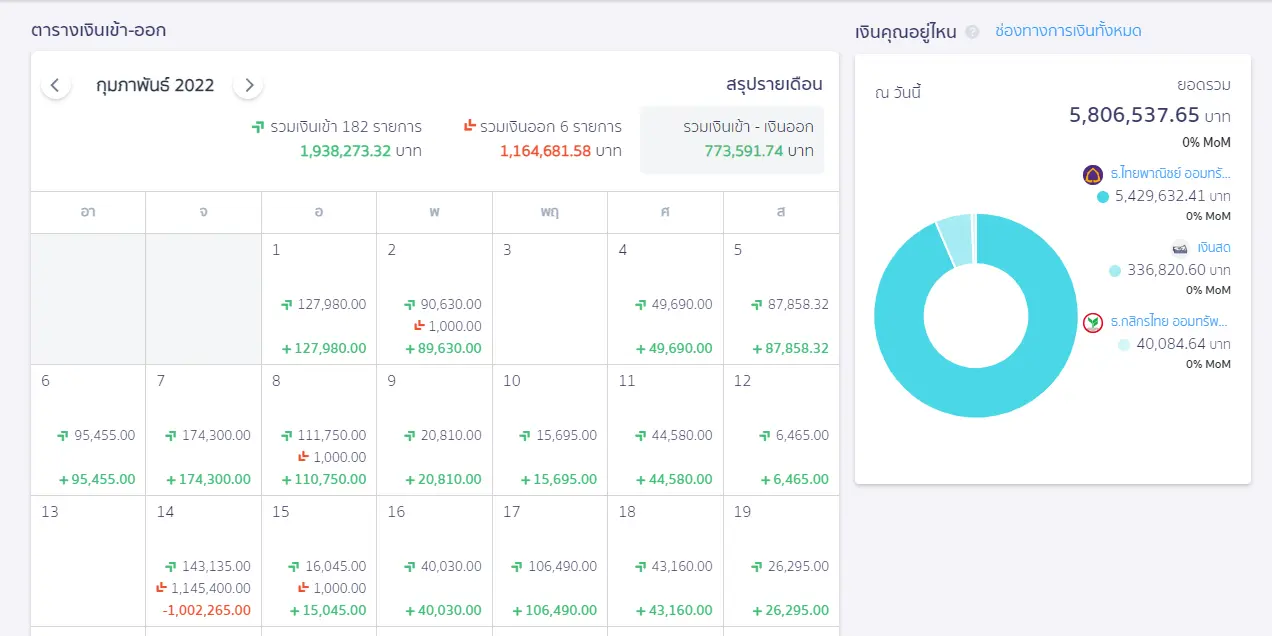1272x636 pixels.
Task: Click the ไทยพาณิชย์ bank logo icon
Action: click(x=1093, y=175)
